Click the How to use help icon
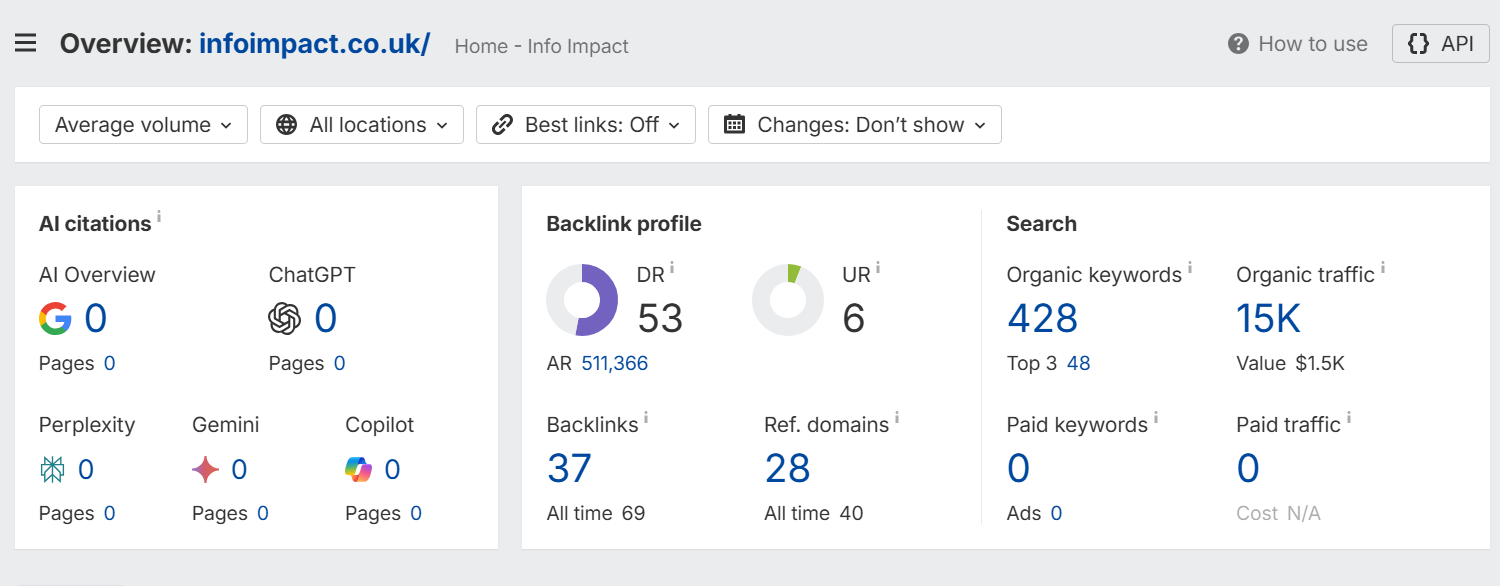1500x586 pixels. point(1238,44)
